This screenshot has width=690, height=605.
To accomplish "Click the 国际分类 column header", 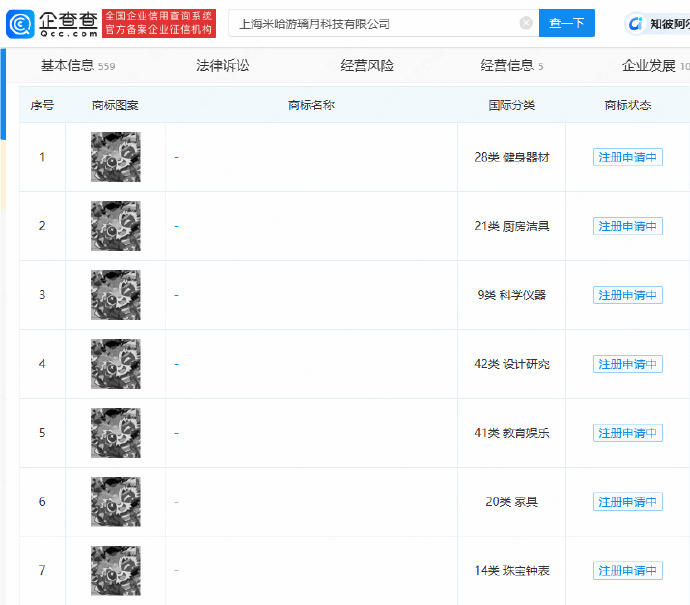I will coord(511,105).
